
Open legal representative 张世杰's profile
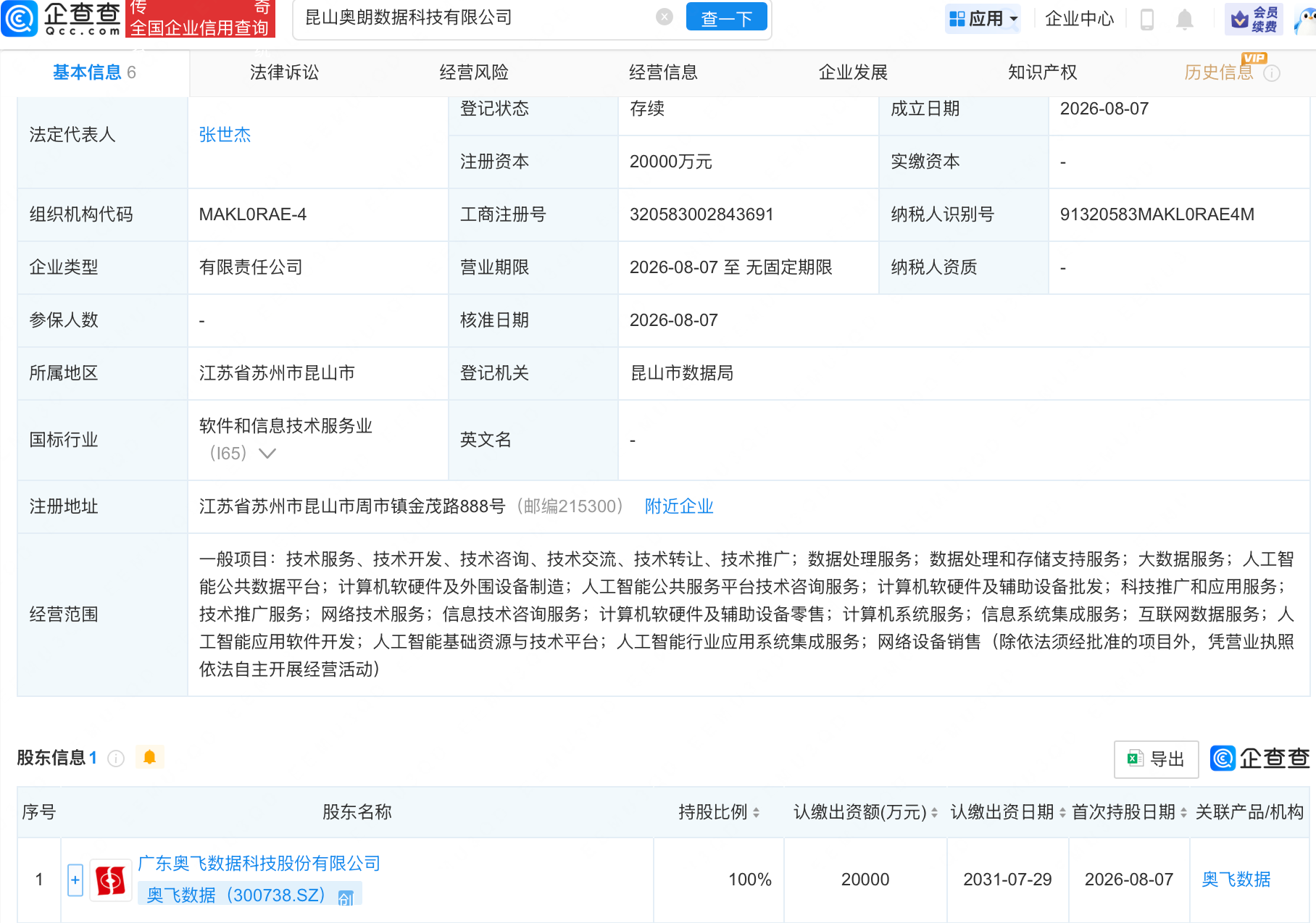pyautogui.click(x=225, y=135)
